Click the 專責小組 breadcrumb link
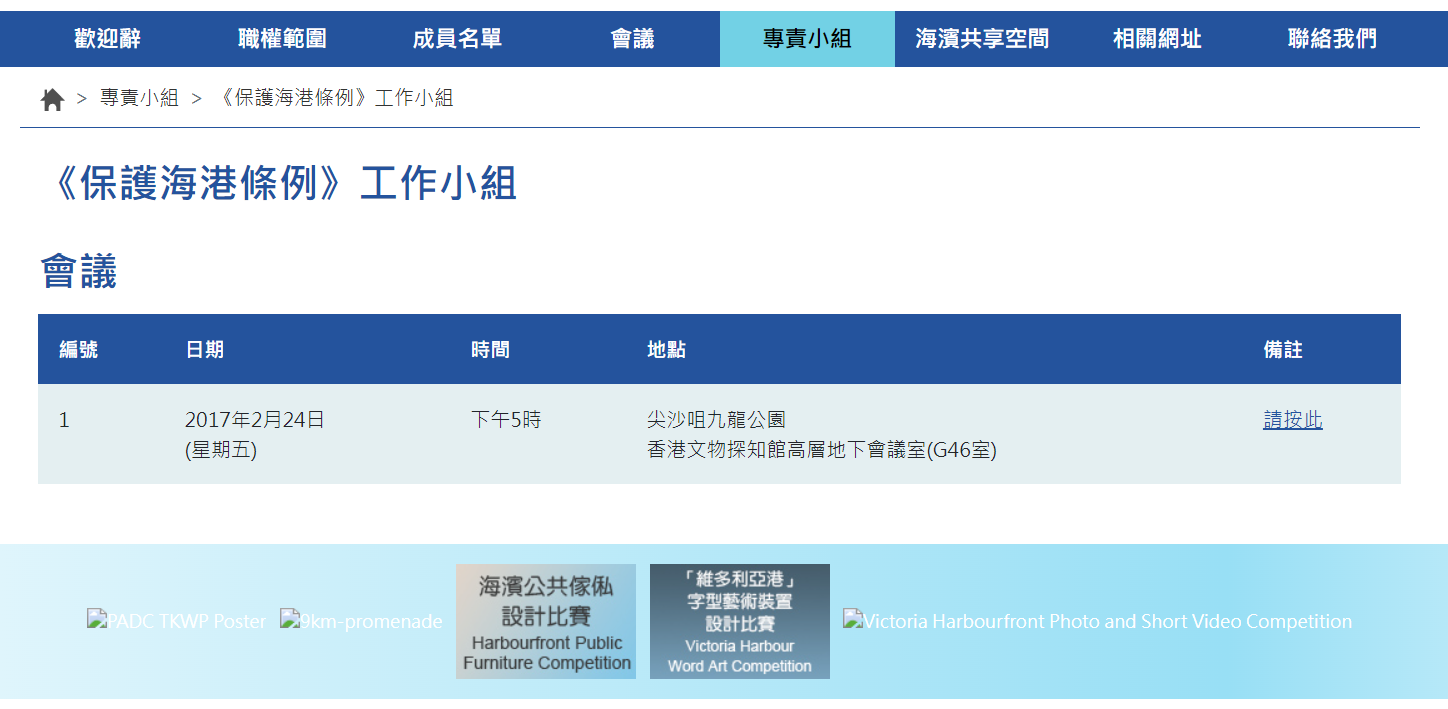1448x709 pixels. [x=139, y=98]
